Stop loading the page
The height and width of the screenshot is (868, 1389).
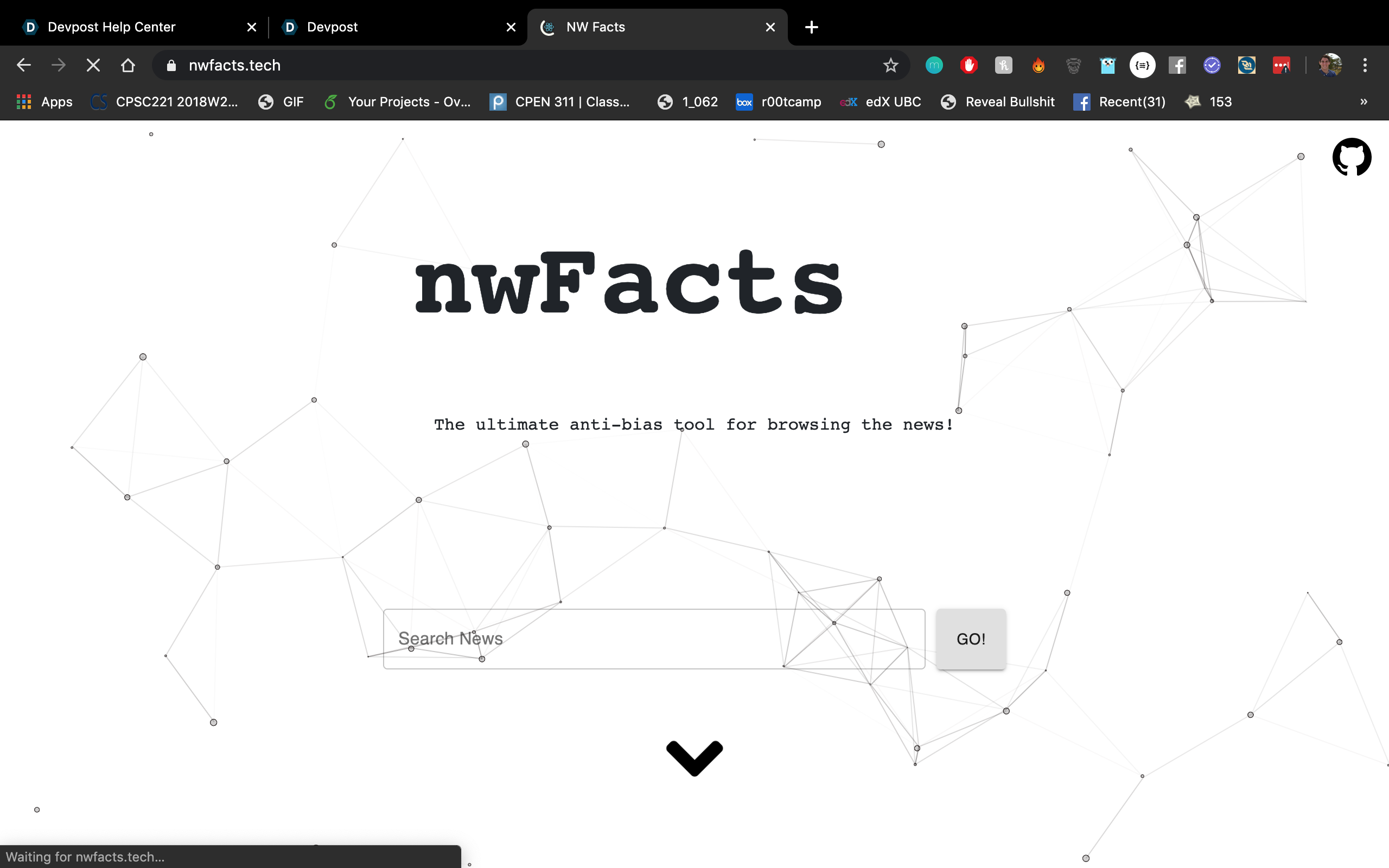pyautogui.click(x=93, y=66)
